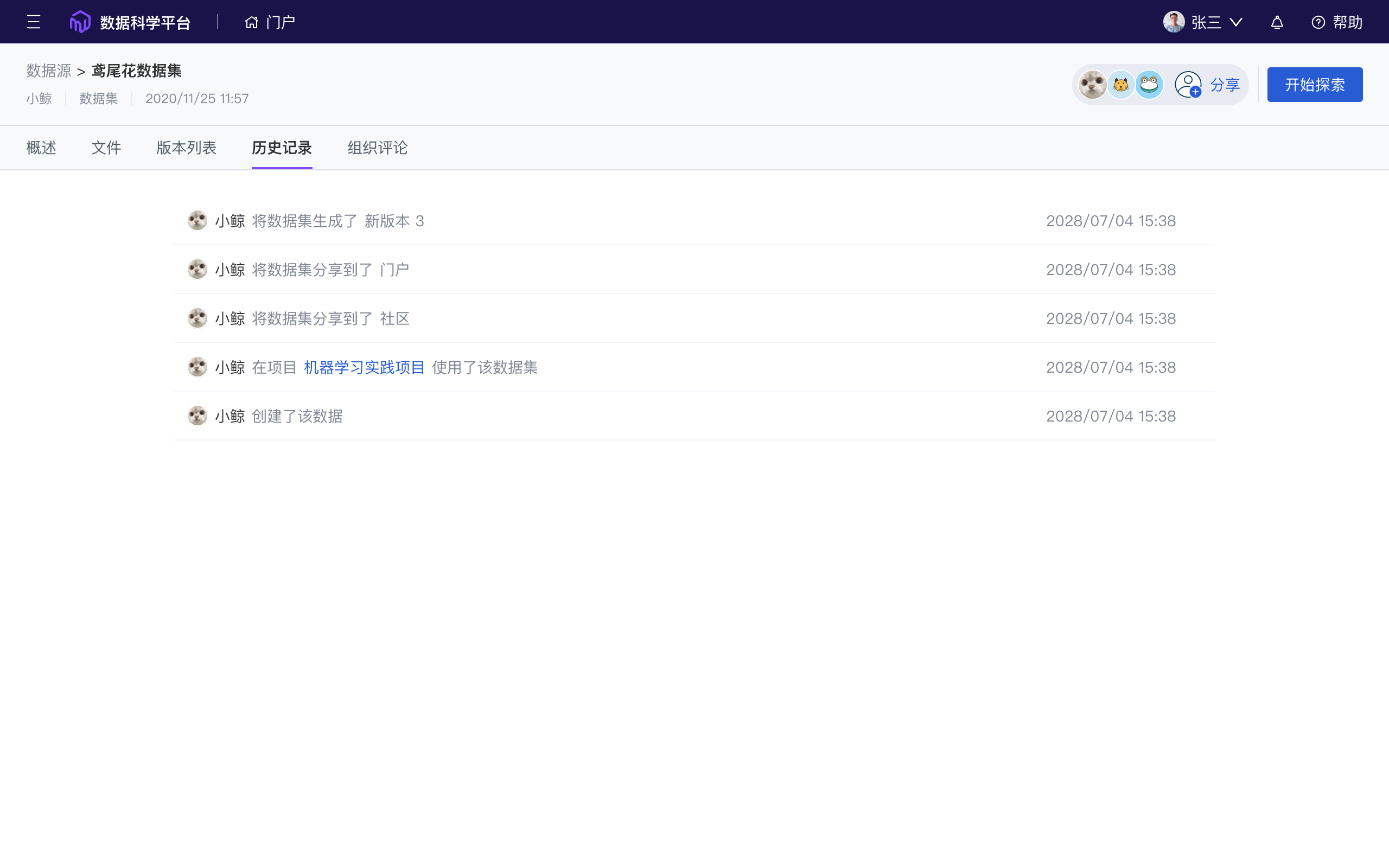Click the orange cat collaborator avatar
Screen dimensions: 1389x868
[1120, 85]
